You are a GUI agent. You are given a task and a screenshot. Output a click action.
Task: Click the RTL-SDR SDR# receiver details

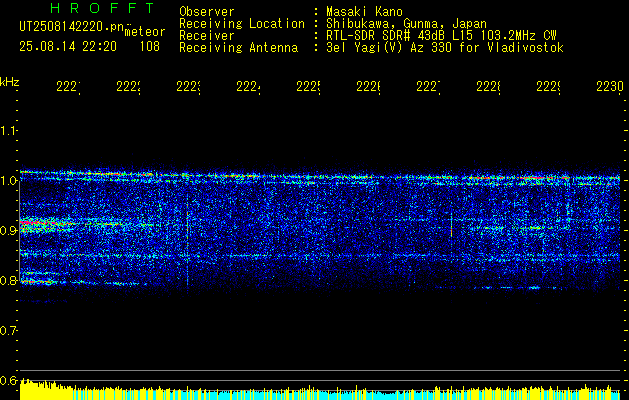pos(441,36)
